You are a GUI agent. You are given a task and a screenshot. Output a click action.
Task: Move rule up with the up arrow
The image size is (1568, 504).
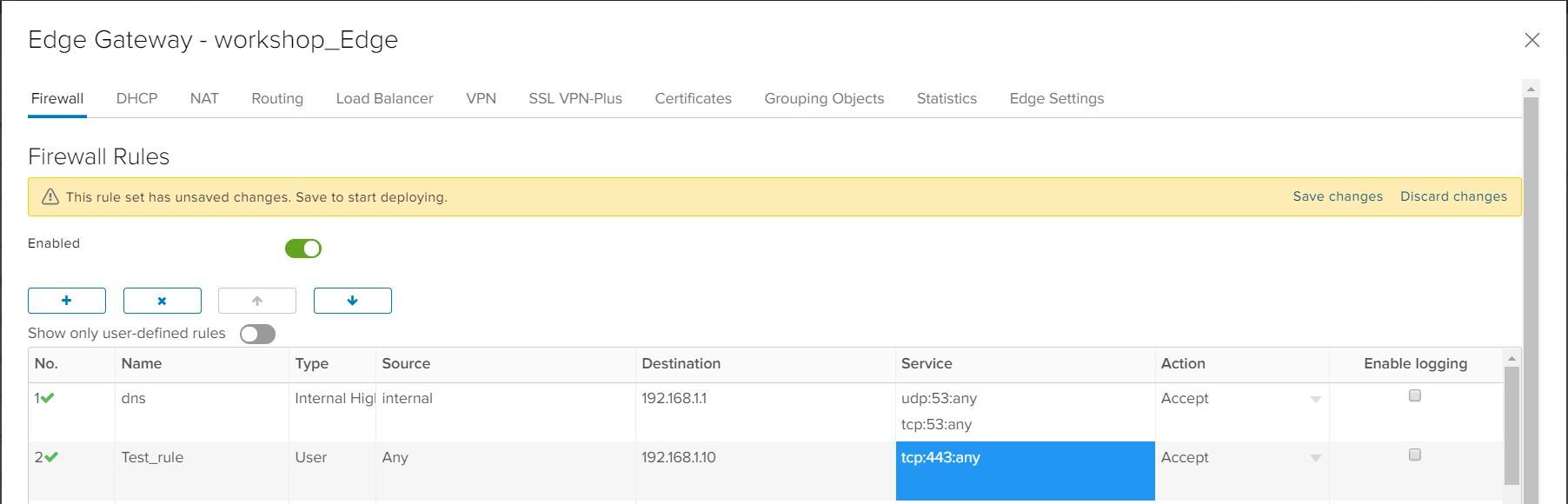[257, 301]
